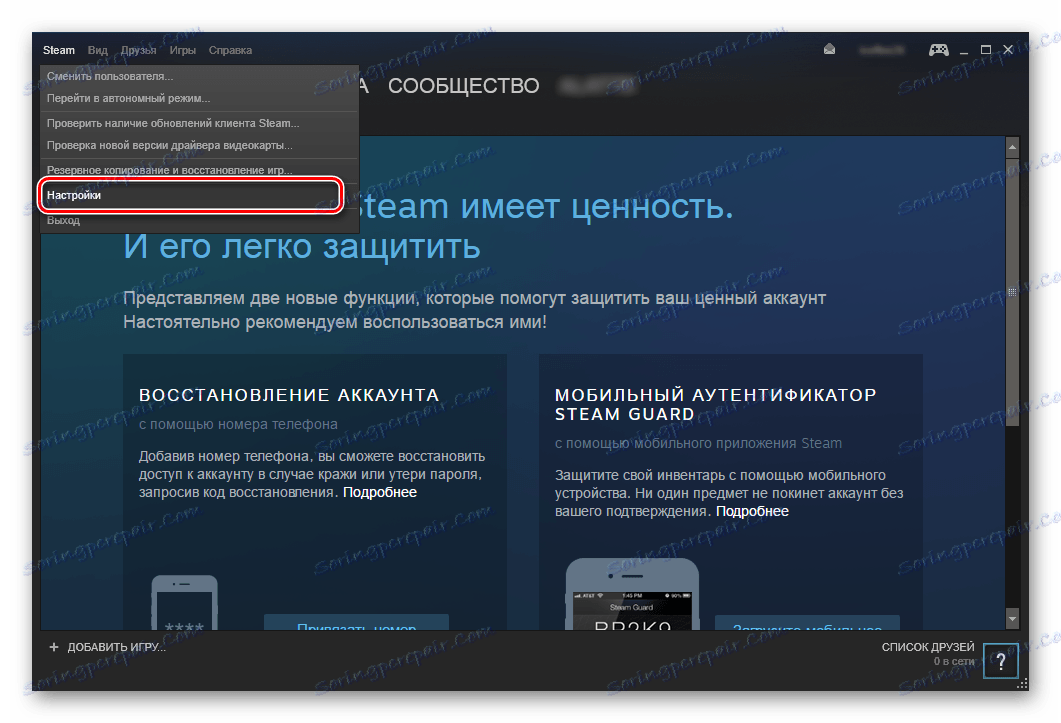This screenshot has width=1061, height=723.
Task: Select Выход to quit Steam
Action: [199, 221]
